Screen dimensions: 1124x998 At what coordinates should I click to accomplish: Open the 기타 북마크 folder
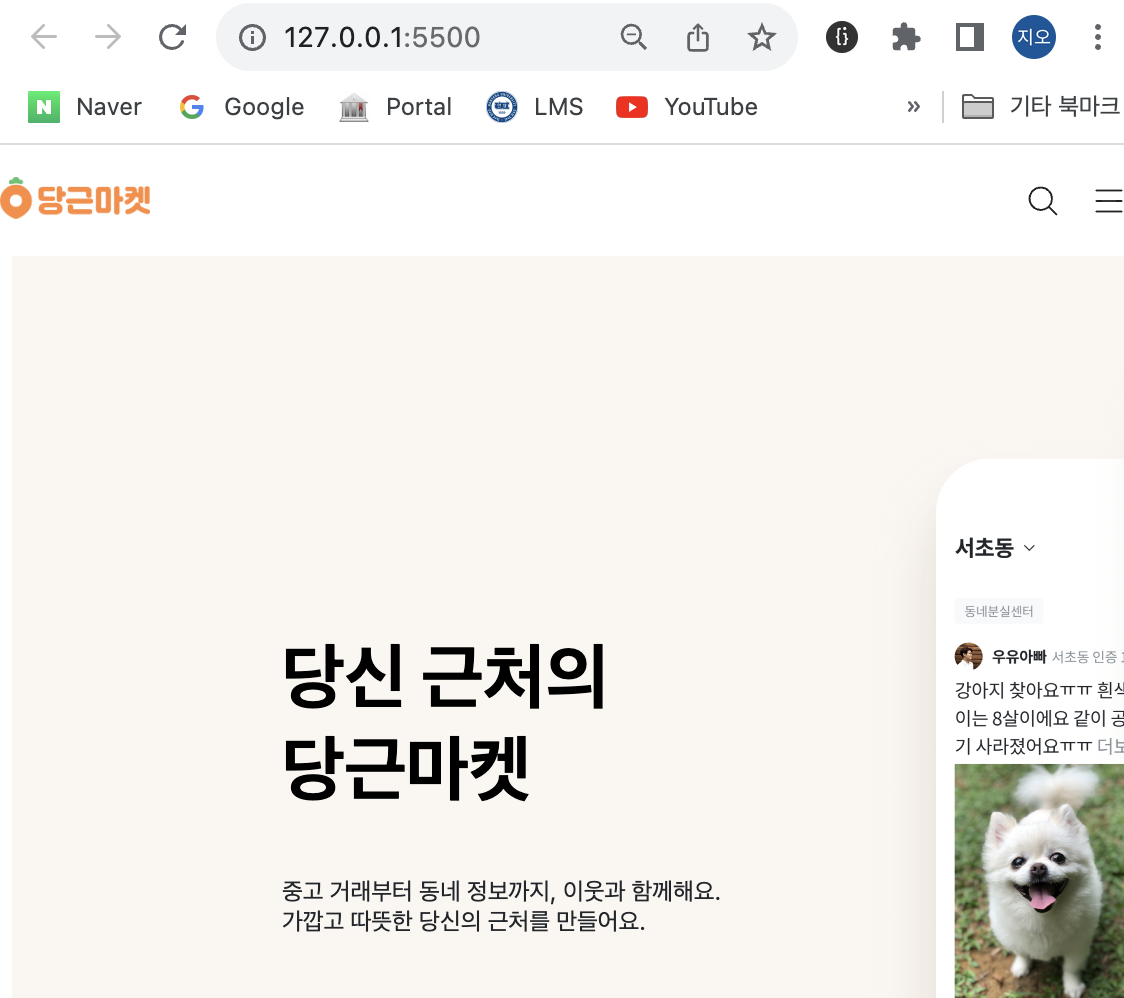[x=1040, y=106]
